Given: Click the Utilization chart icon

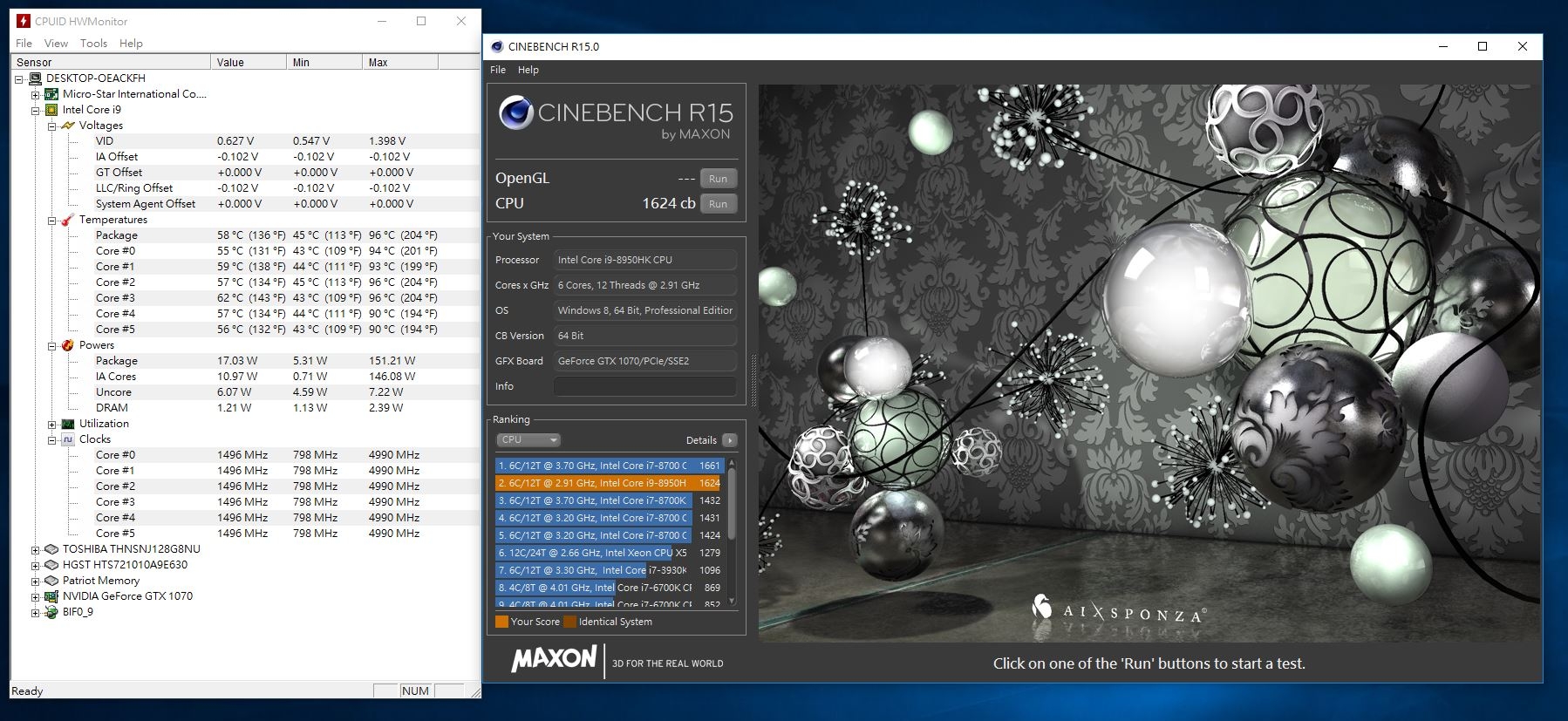Looking at the screenshot, I should [68, 424].
